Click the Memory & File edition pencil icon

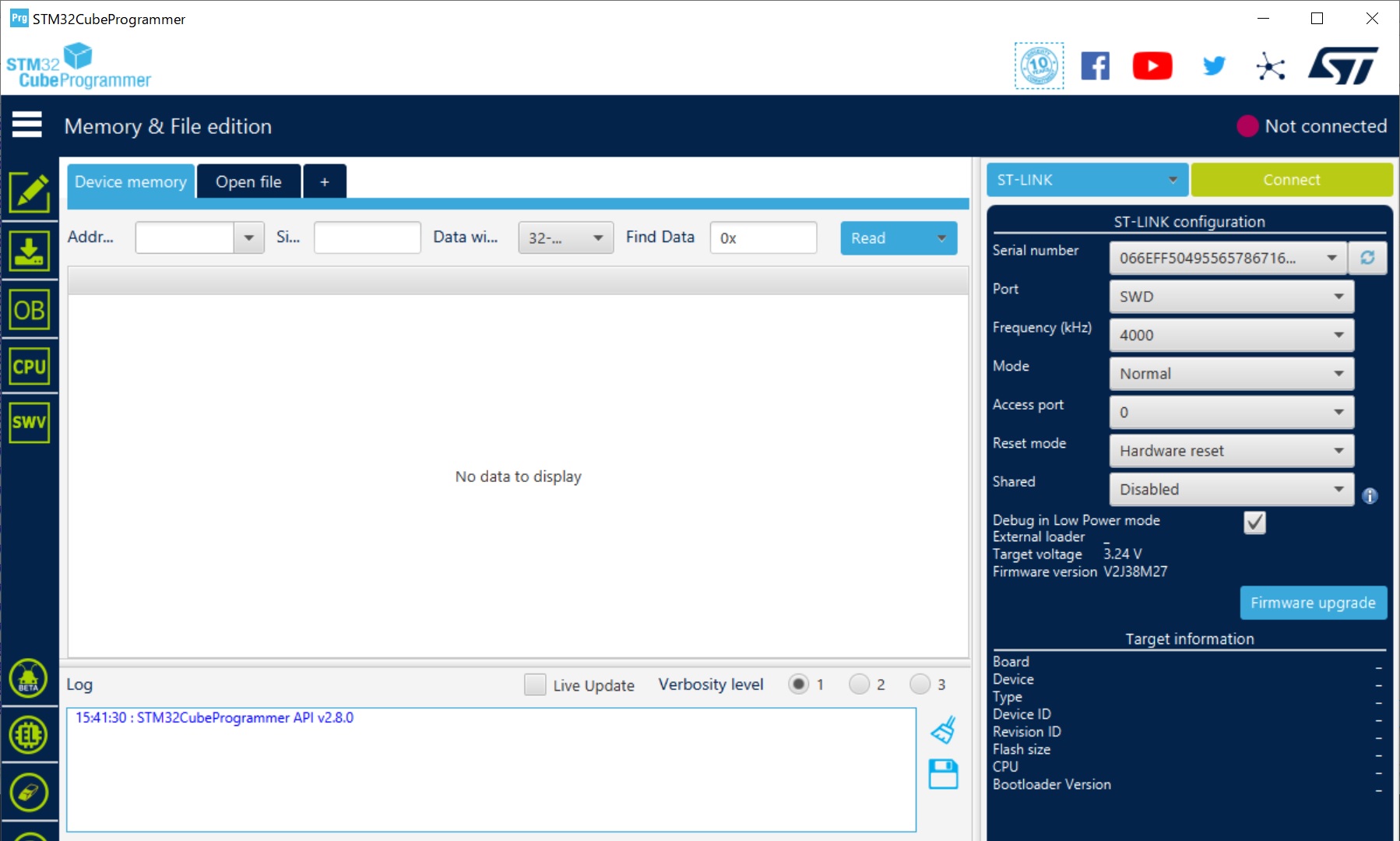pyautogui.click(x=30, y=192)
